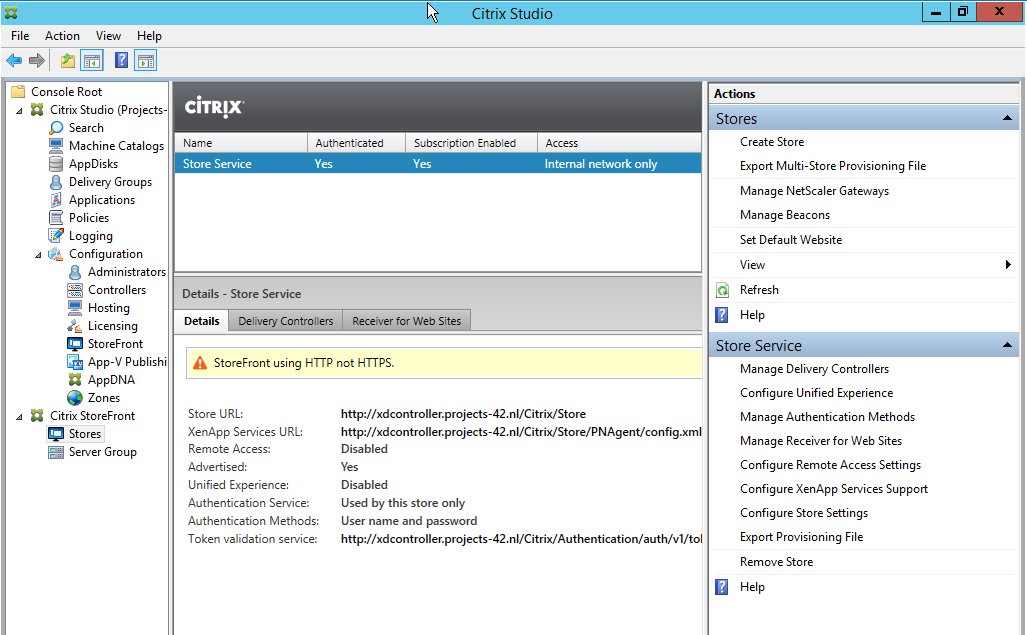Click the Forward arrow toolbar icon
The width and height of the screenshot is (1027, 635).
click(x=37, y=61)
